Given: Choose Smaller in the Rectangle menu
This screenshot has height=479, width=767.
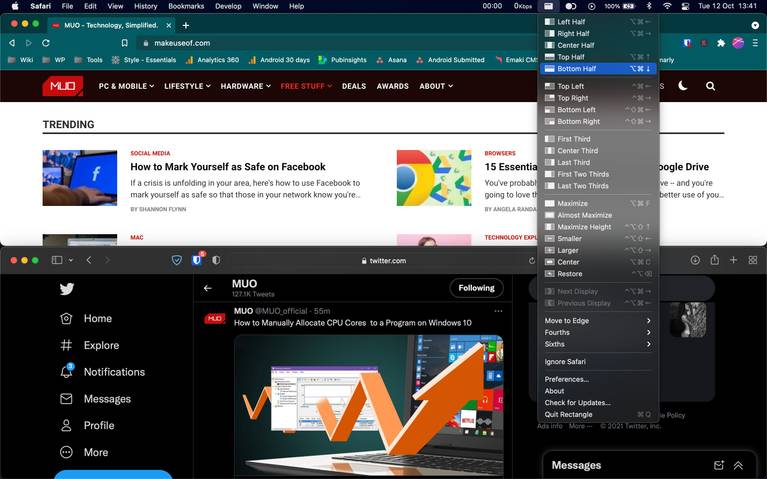Looking at the screenshot, I should (x=598, y=239).
